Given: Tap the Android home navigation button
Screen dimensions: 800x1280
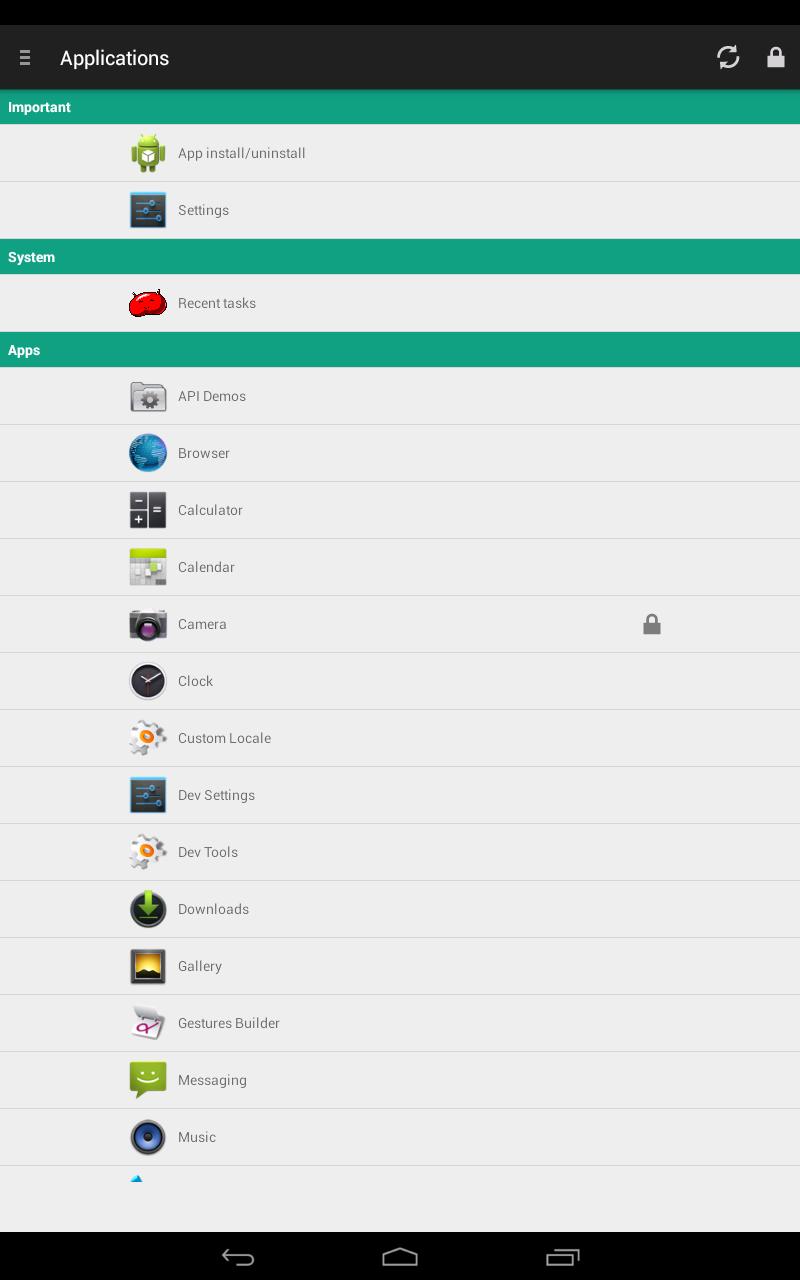Looking at the screenshot, I should click(x=400, y=1257).
